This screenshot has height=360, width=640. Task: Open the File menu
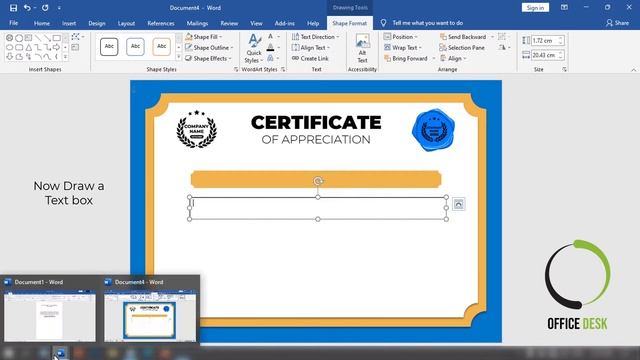click(13, 23)
